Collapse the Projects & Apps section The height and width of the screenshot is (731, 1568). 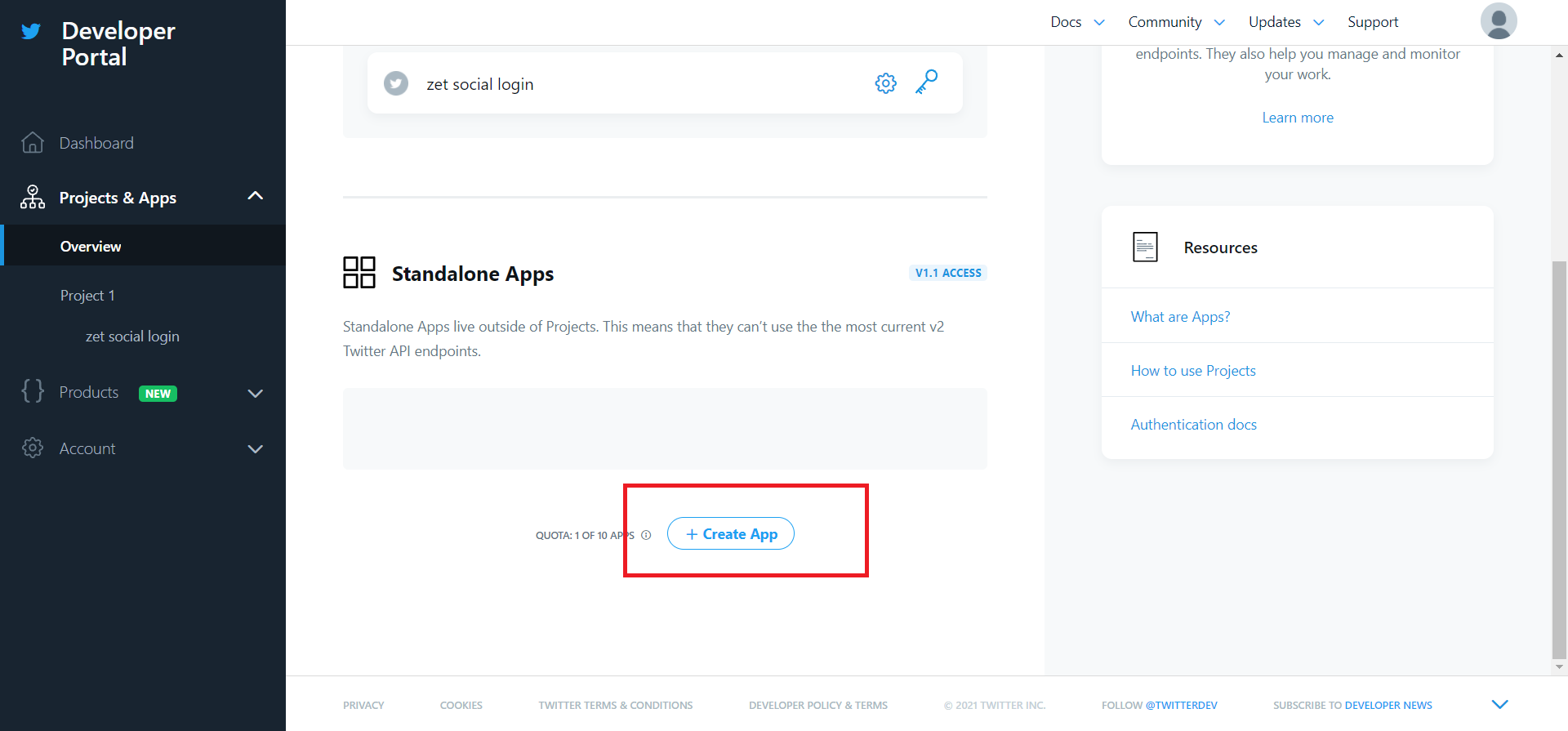coord(255,196)
